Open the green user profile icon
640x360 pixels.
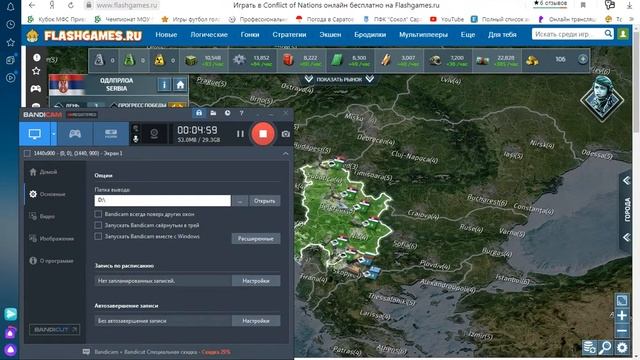pos(623,34)
